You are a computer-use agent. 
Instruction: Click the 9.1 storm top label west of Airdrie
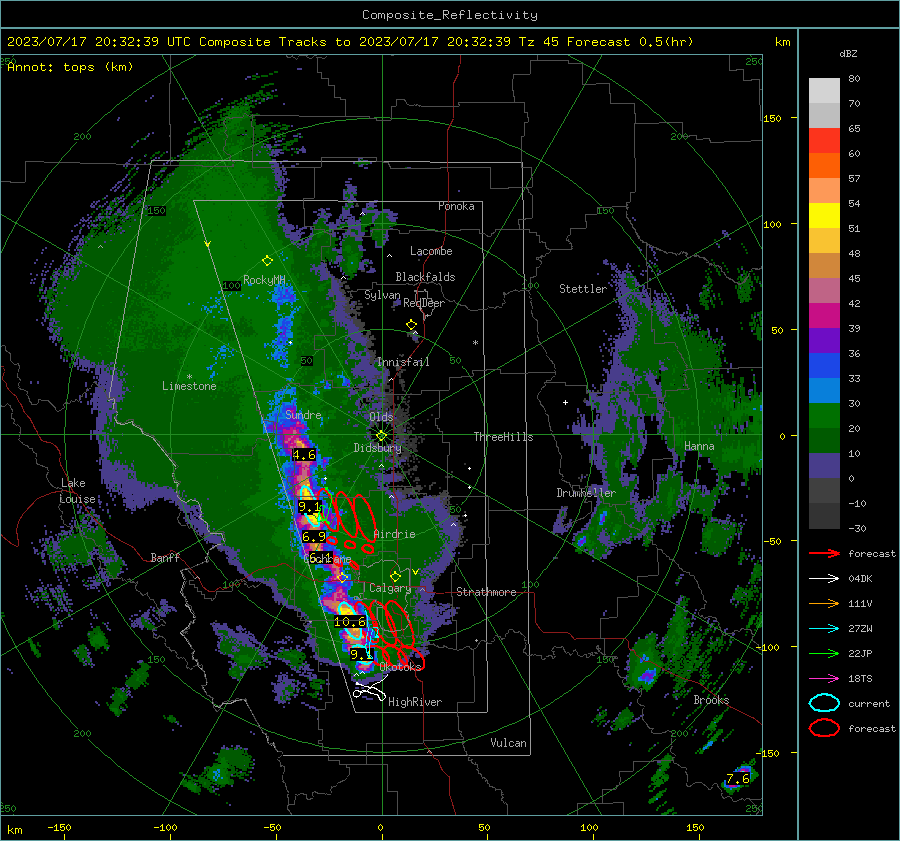[x=309, y=507]
